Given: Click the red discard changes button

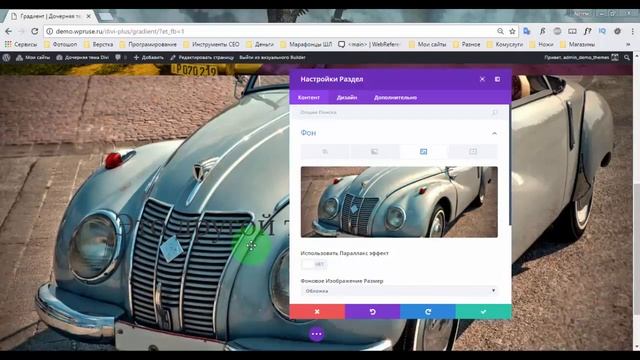Looking at the screenshot, I should tap(317, 311).
